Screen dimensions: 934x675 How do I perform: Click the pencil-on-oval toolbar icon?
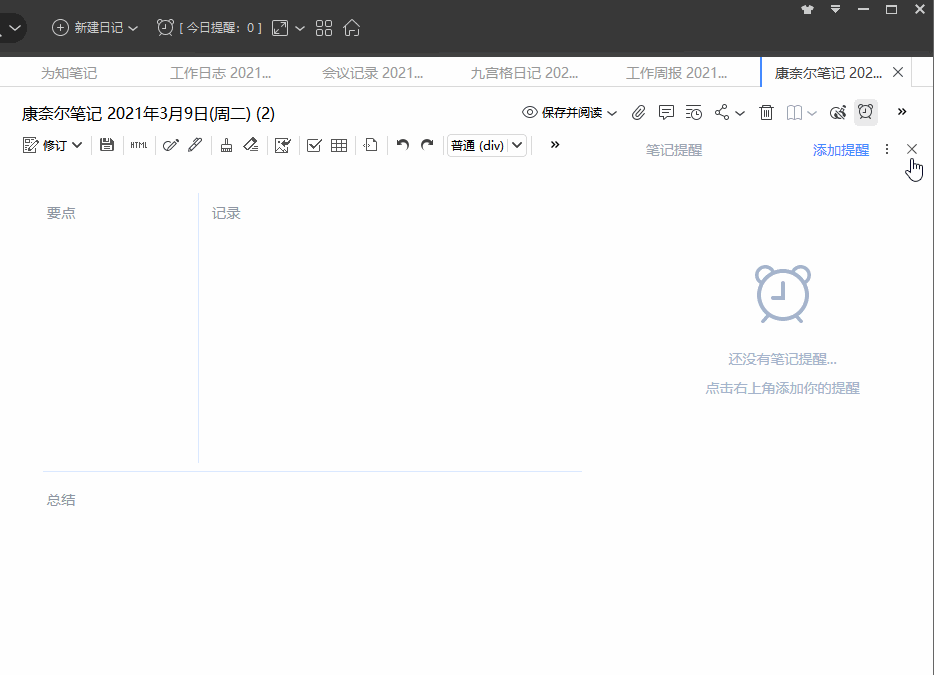coord(171,145)
